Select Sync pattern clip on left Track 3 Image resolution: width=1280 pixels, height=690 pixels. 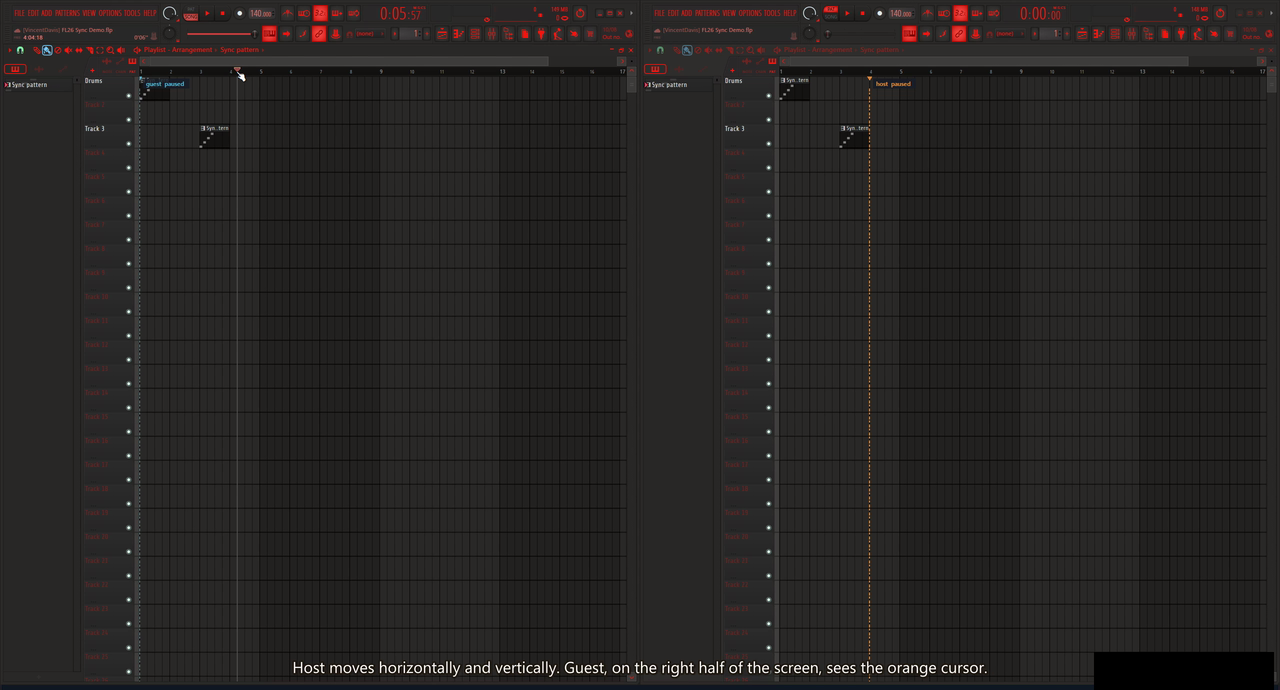point(214,136)
